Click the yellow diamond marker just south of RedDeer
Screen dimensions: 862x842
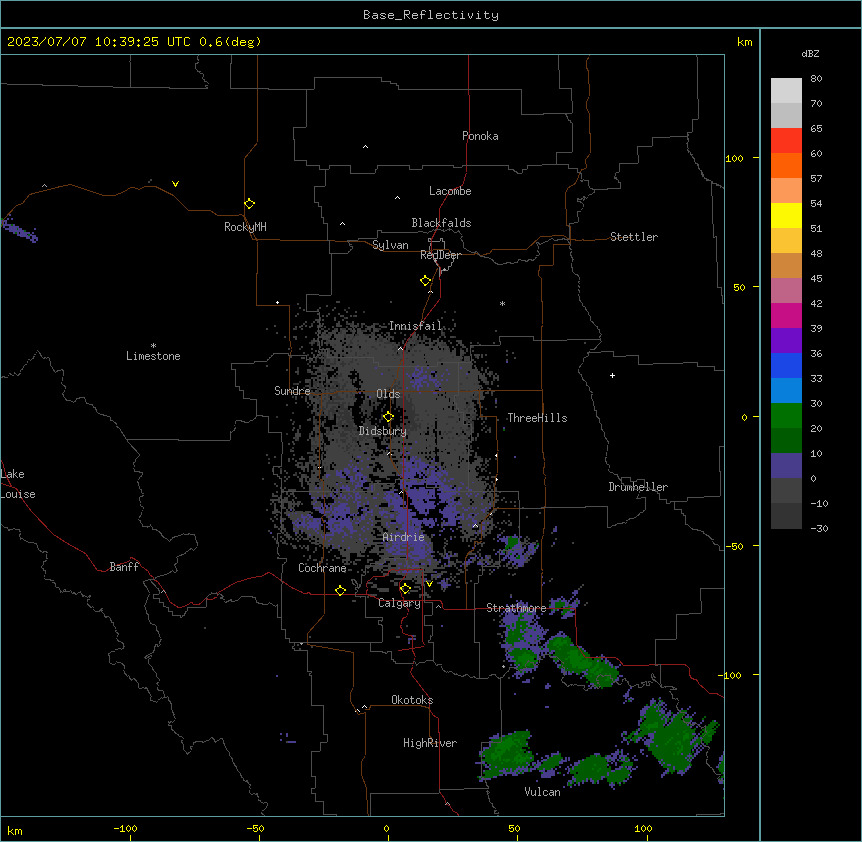tap(425, 280)
